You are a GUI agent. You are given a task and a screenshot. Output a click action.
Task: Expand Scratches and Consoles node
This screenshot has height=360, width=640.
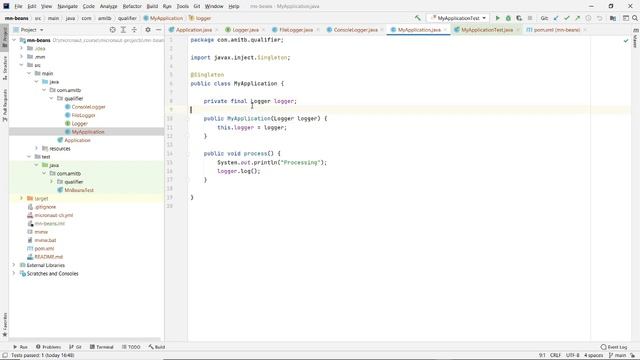click(x=14, y=273)
